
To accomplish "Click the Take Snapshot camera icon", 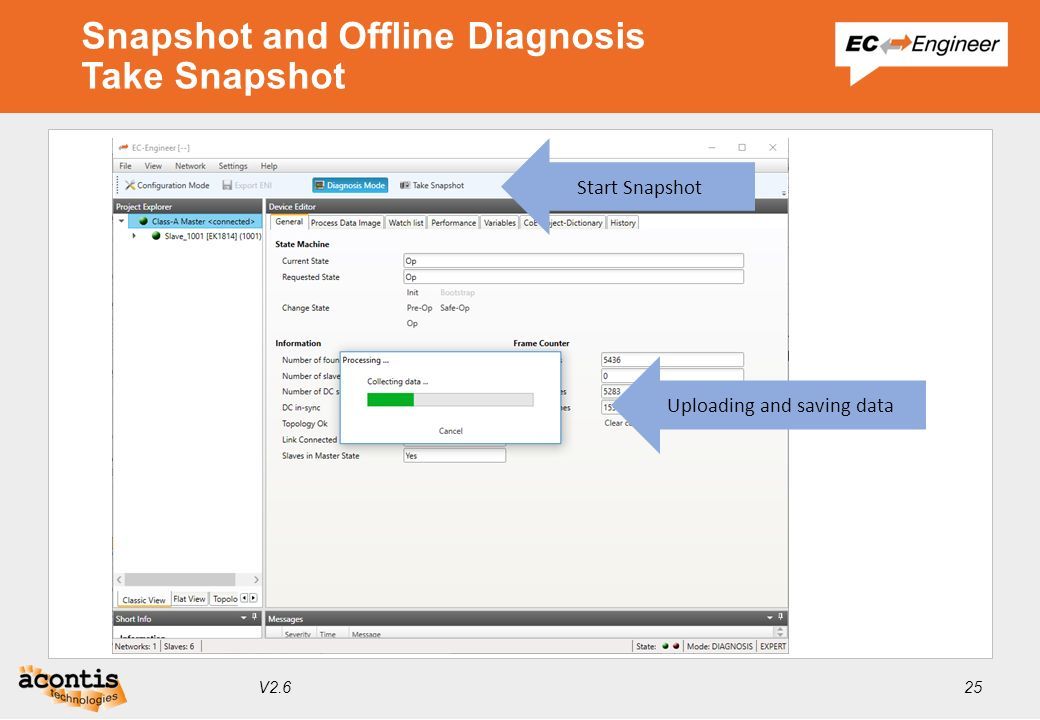I will point(405,186).
